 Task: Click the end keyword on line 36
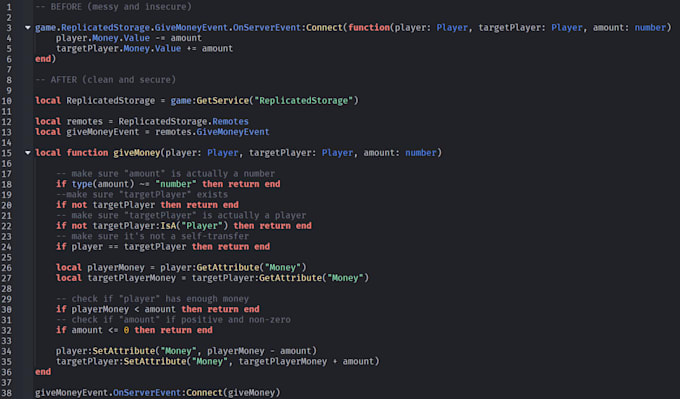[43, 372]
